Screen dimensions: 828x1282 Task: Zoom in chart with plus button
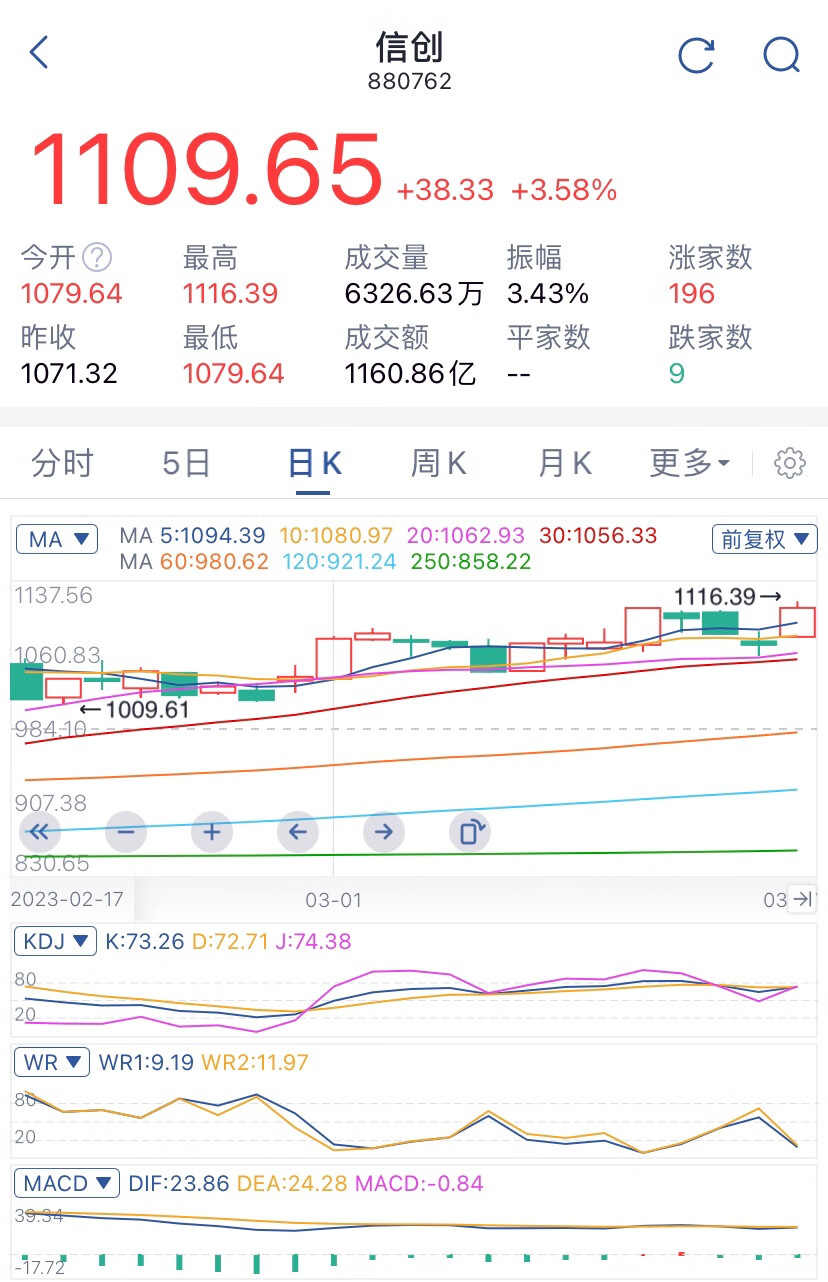[x=212, y=831]
